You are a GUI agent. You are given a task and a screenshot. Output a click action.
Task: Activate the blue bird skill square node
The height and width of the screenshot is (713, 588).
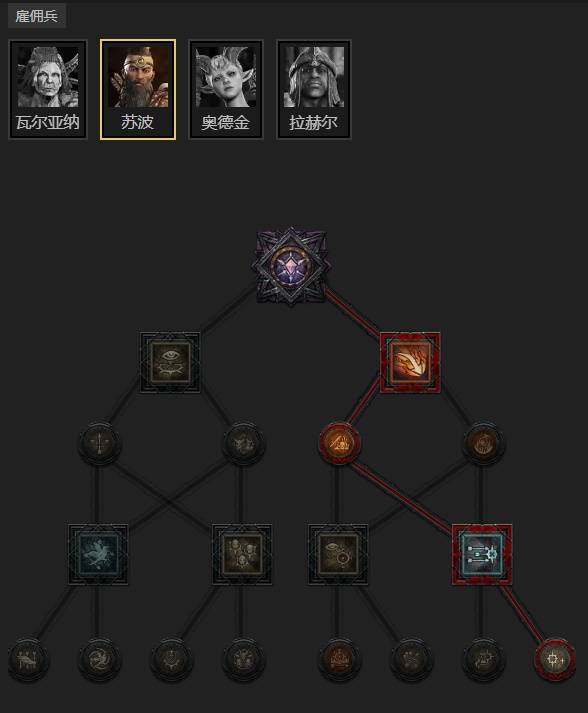click(x=98, y=554)
